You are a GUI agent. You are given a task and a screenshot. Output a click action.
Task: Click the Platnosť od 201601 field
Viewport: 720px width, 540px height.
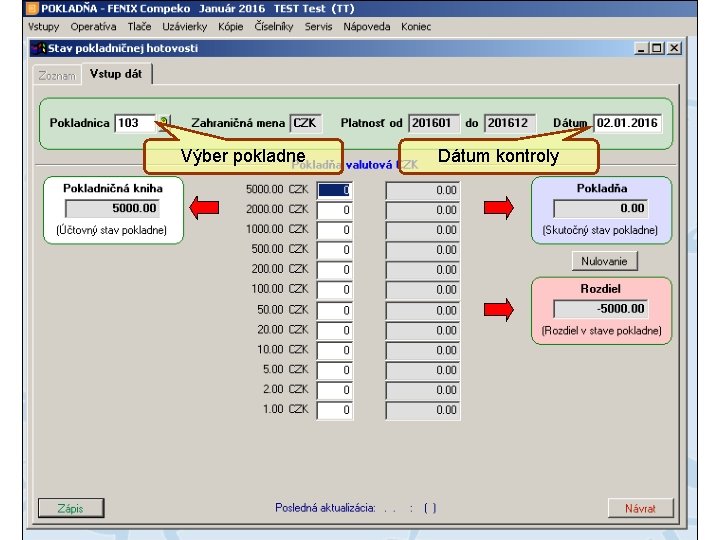(433, 123)
